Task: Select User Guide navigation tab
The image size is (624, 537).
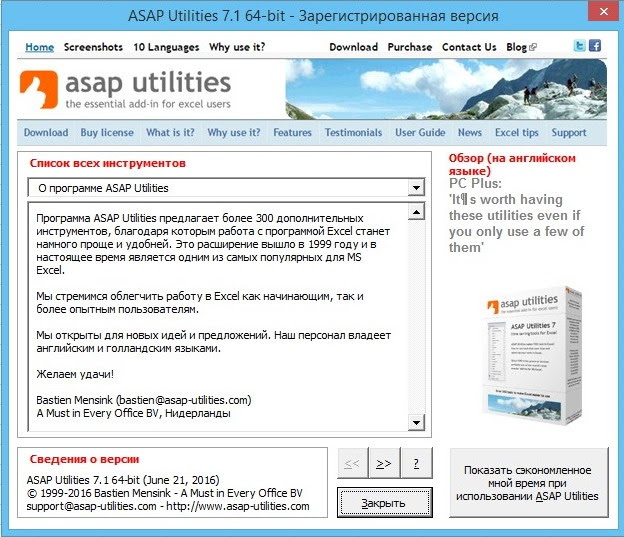Action: pyautogui.click(x=420, y=133)
